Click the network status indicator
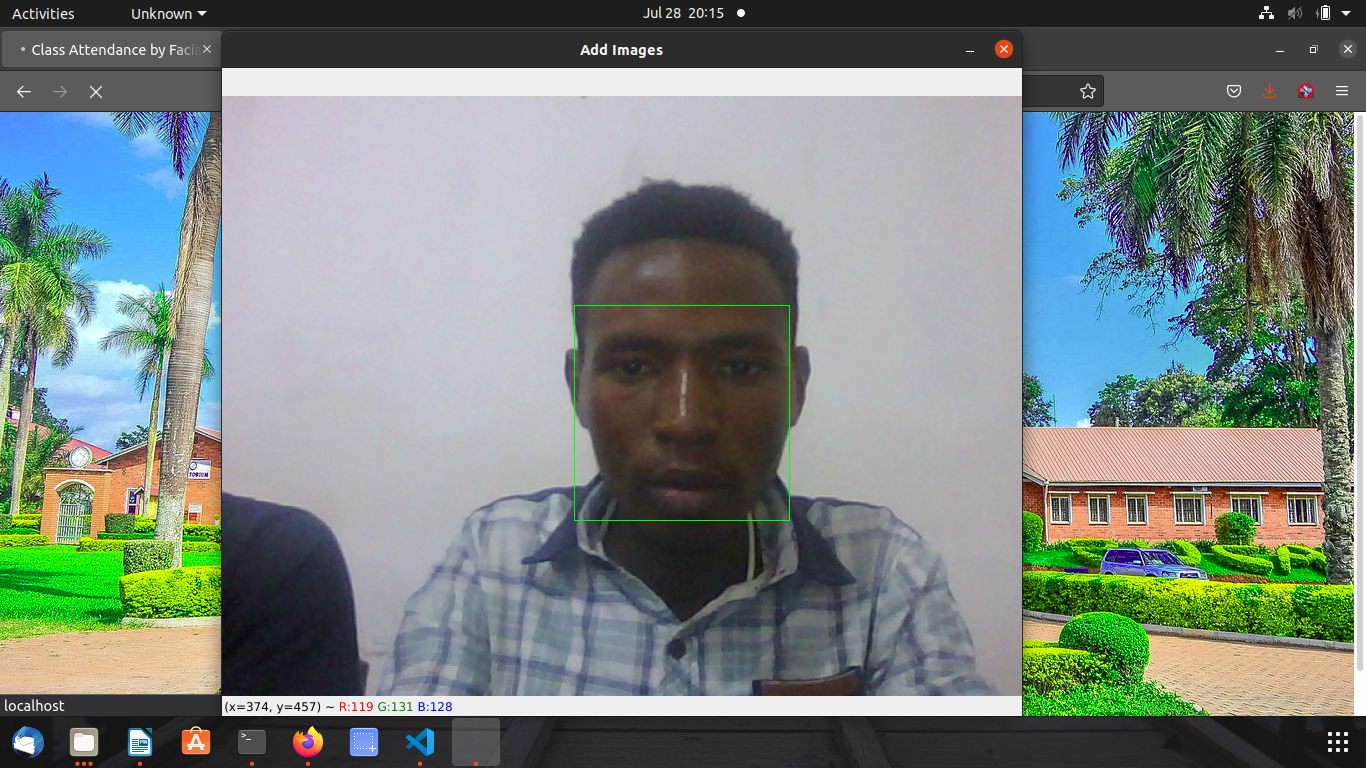 click(1266, 13)
